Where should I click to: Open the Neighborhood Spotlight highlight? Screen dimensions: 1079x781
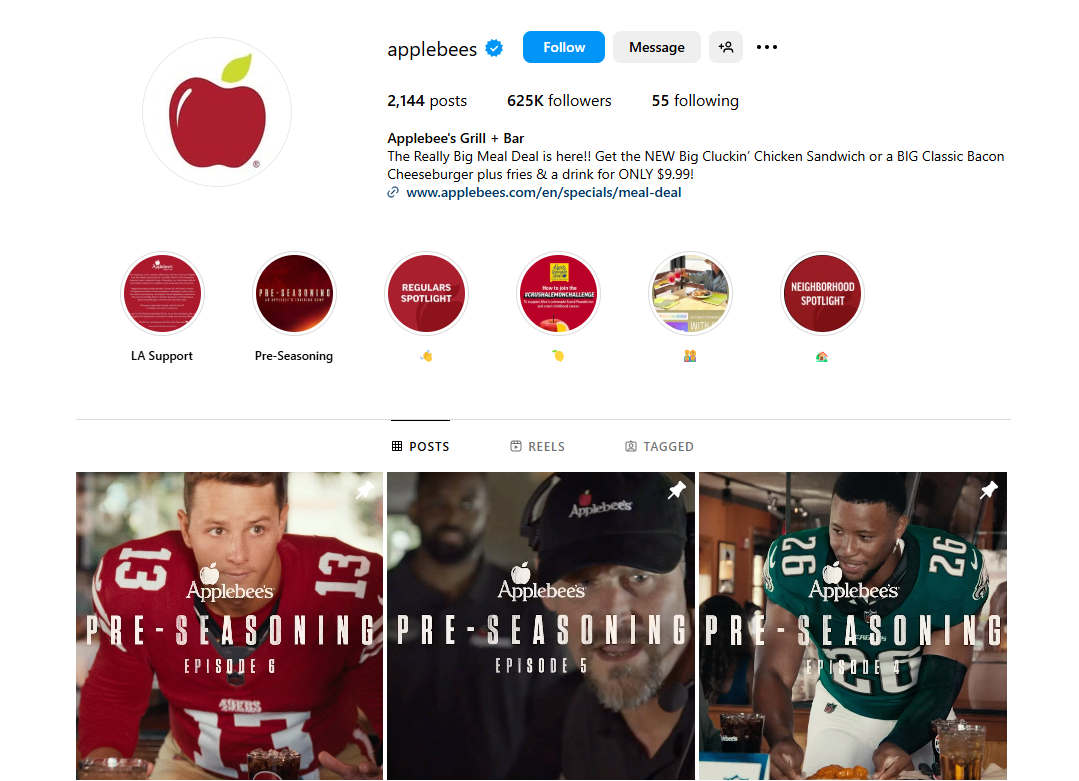(822, 293)
